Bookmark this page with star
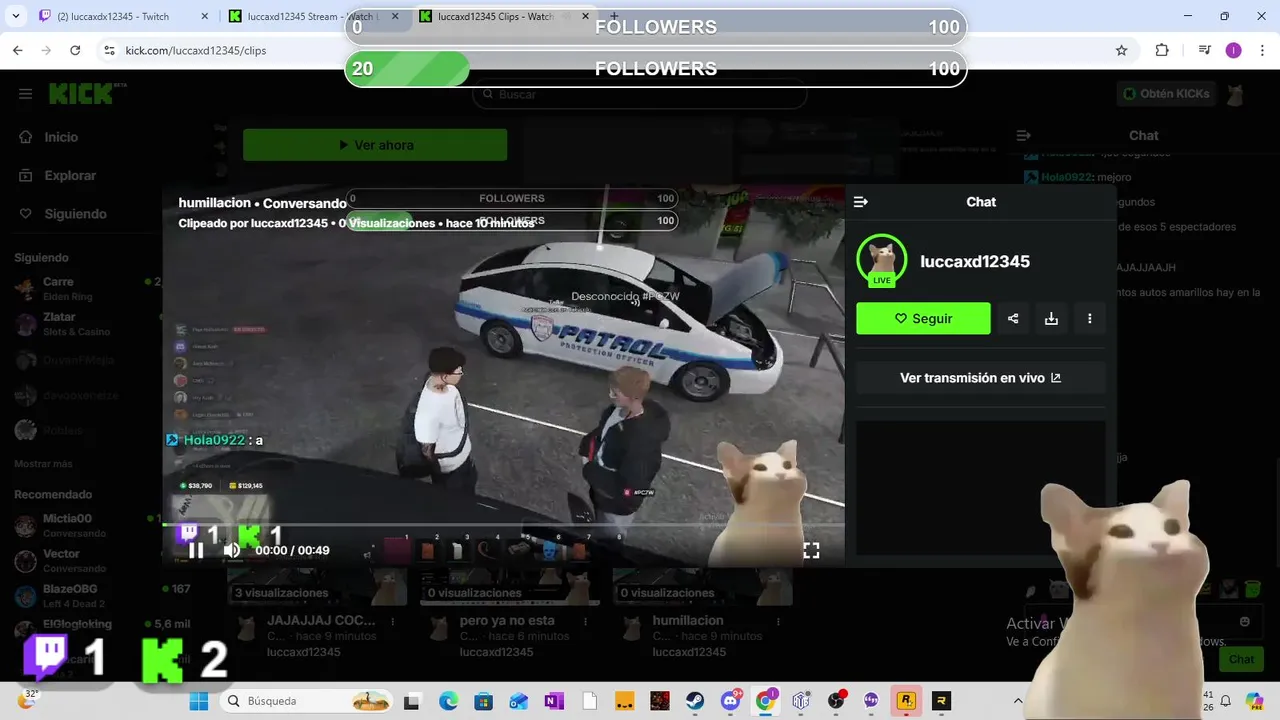Image resolution: width=1280 pixels, height=720 pixels. coord(1121,50)
